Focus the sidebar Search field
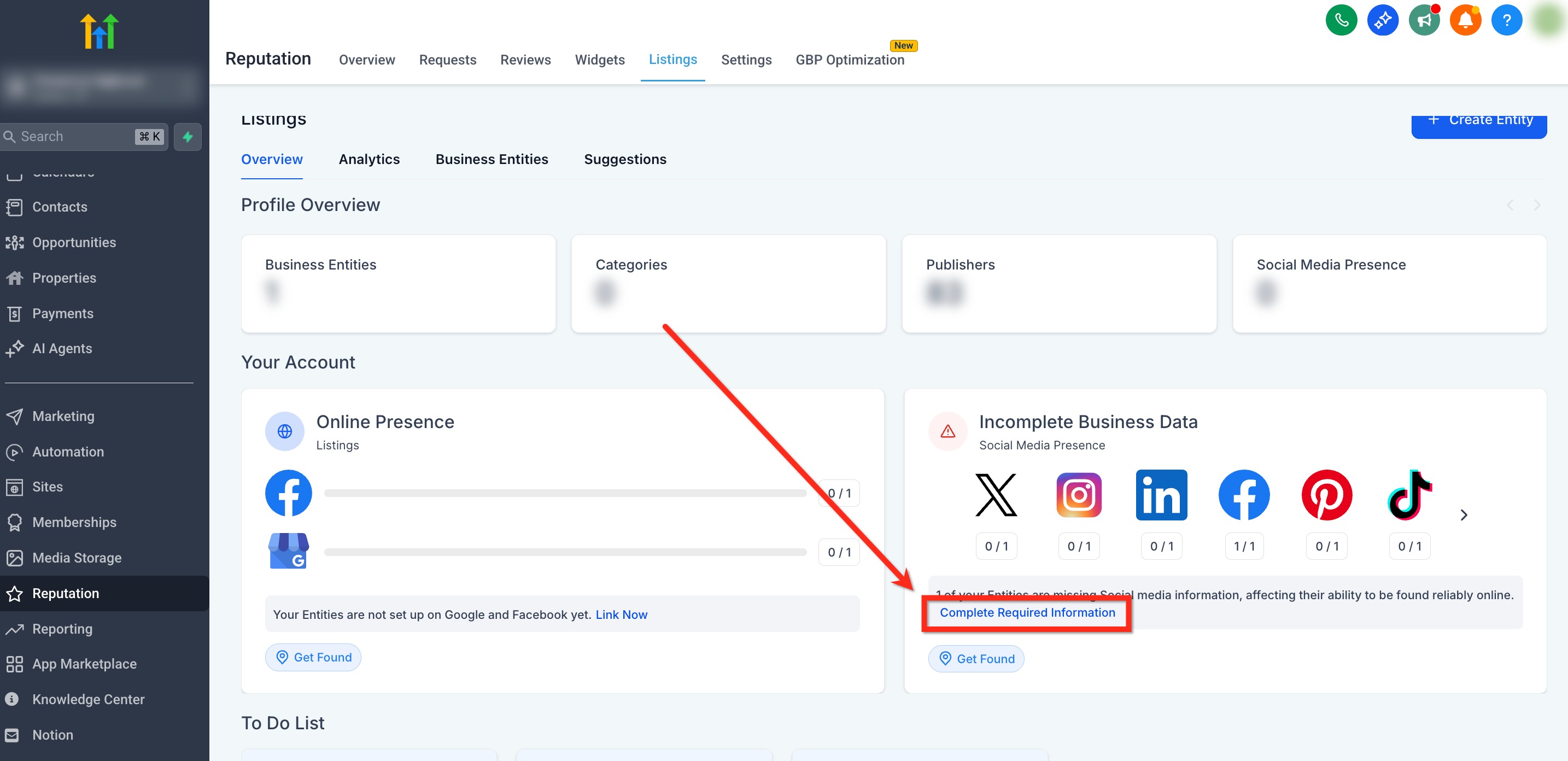This screenshot has width=1568, height=761. tap(84, 136)
